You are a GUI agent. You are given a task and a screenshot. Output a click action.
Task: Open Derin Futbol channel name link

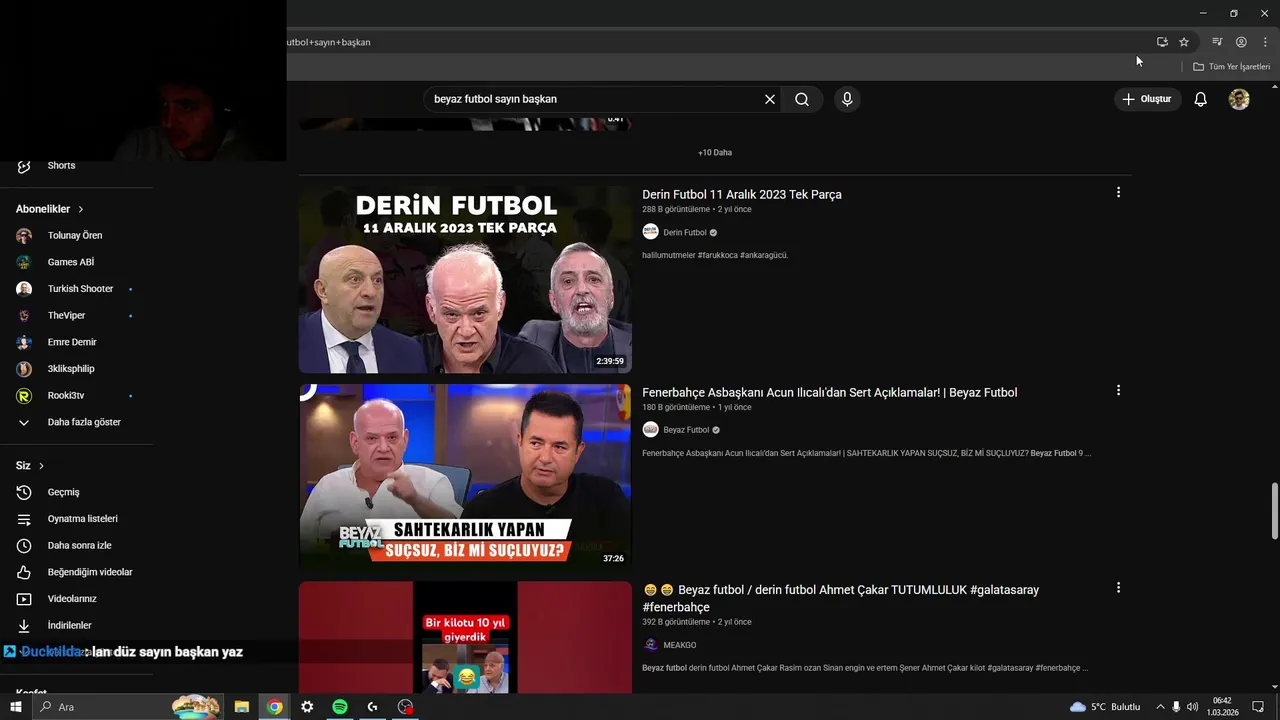pyautogui.click(x=685, y=233)
